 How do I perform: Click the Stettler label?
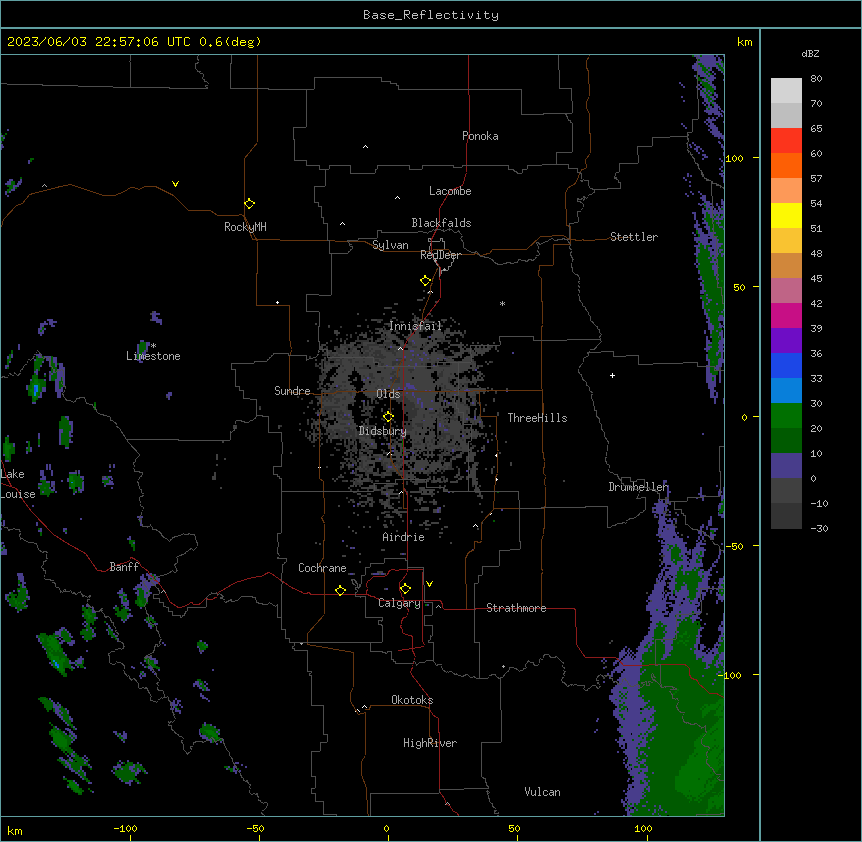coord(634,237)
